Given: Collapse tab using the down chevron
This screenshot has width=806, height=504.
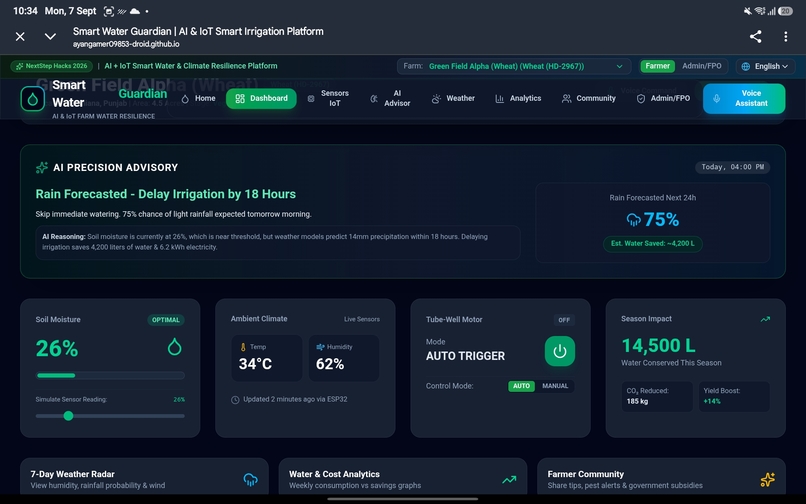Looking at the screenshot, I should [50, 37].
